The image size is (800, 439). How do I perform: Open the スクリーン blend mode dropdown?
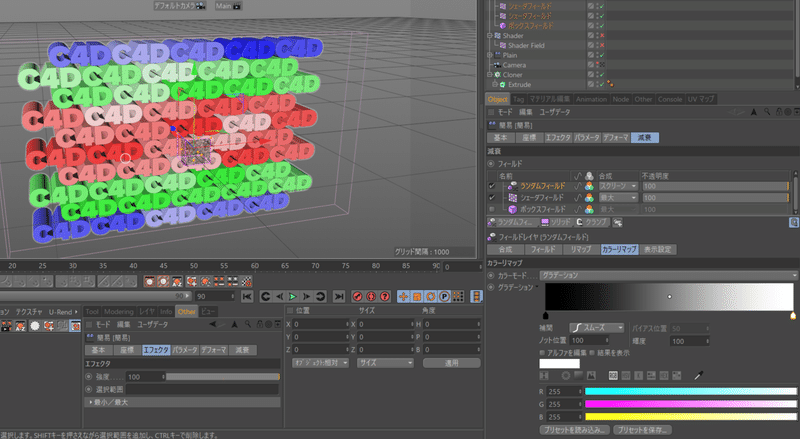(x=618, y=186)
